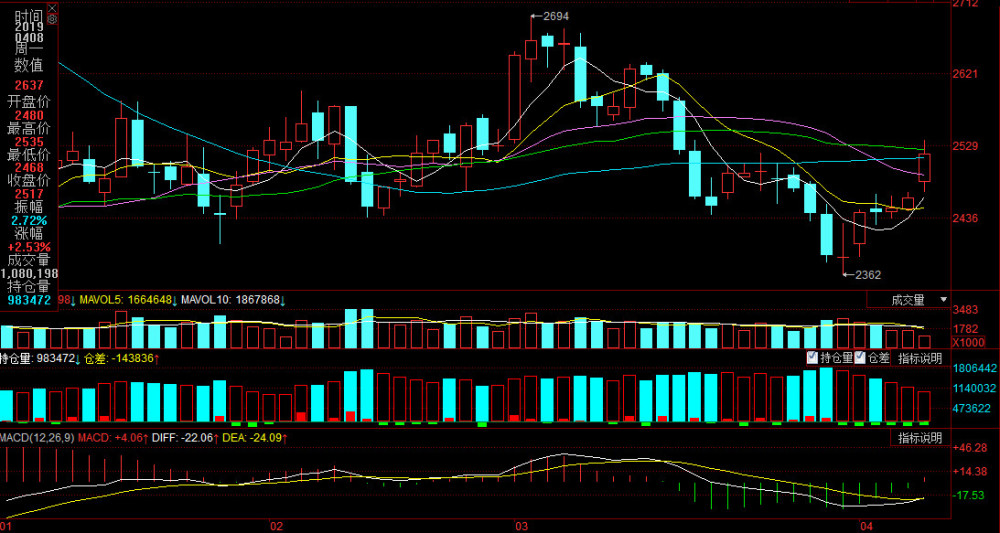Click the +2.53% change value
This screenshot has height=533, width=1000.
click(x=29, y=247)
